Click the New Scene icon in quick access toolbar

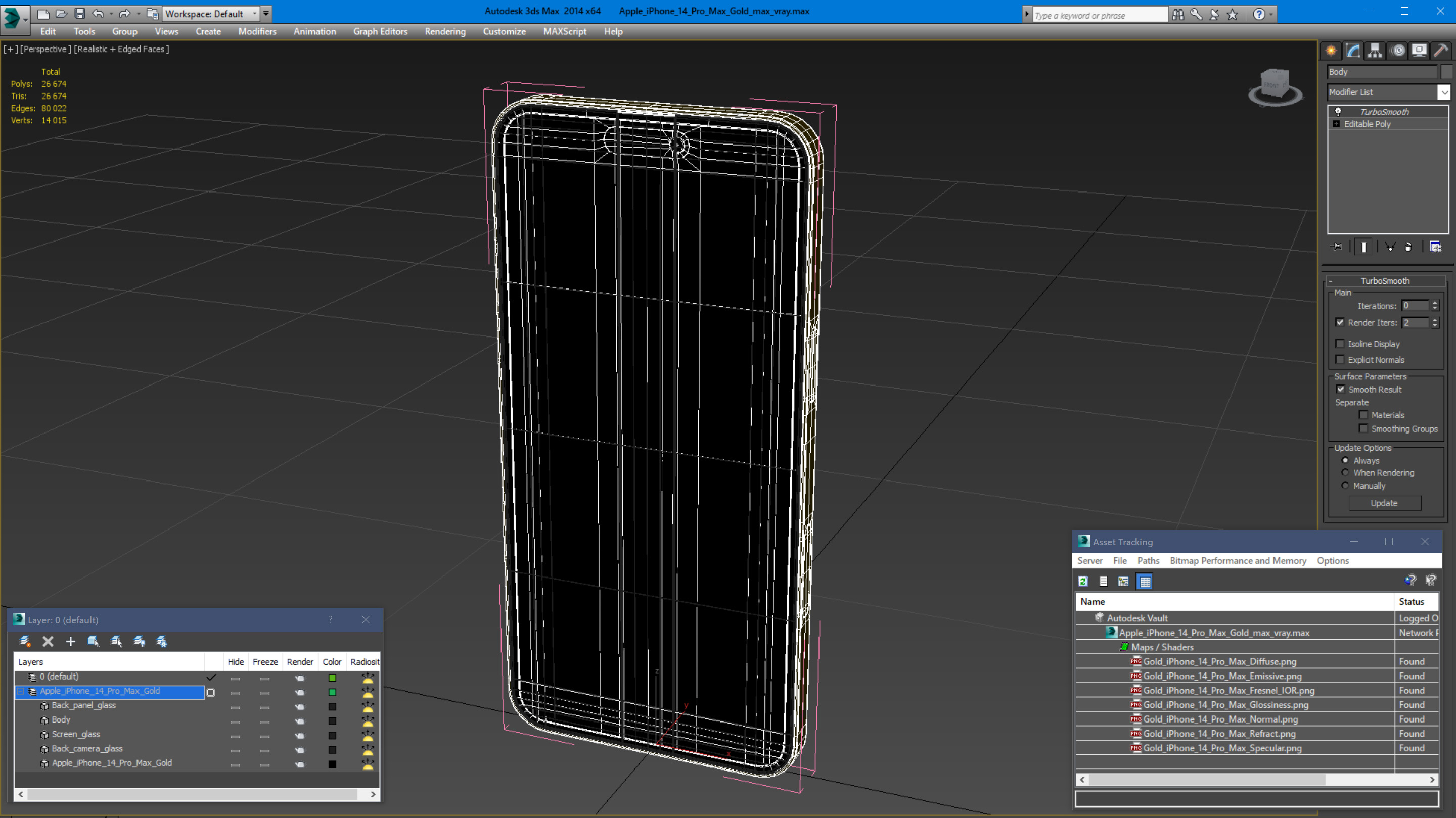click(43, 14)
